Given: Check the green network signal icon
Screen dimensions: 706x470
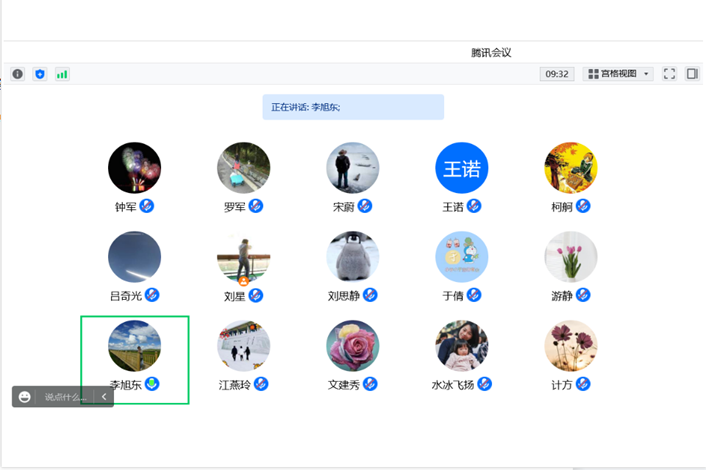Looking at the screenshot, I should pos(62,74).
